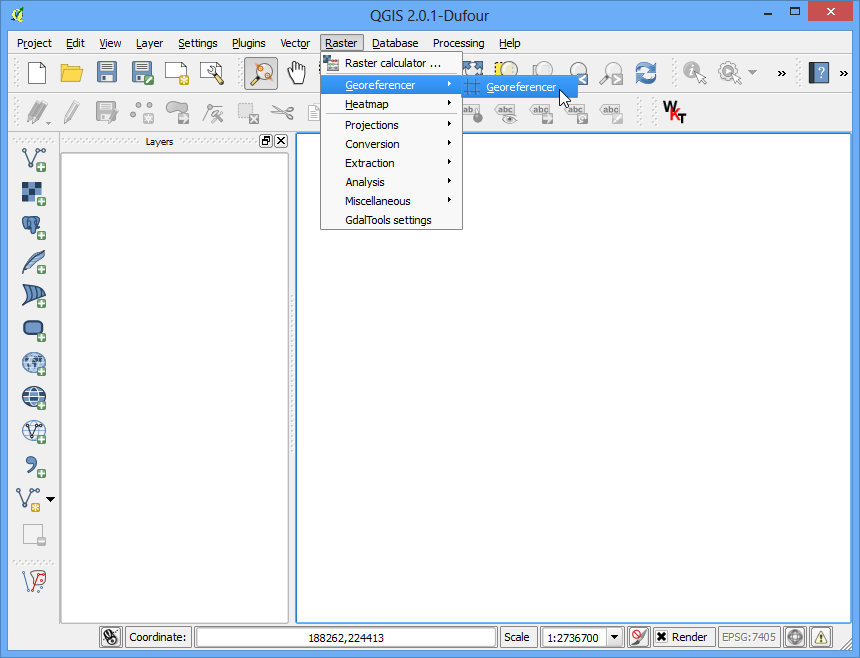This screenshot has height=658, width=860.
Task: Expand the Projections submenu
Action: click(391, 125)
